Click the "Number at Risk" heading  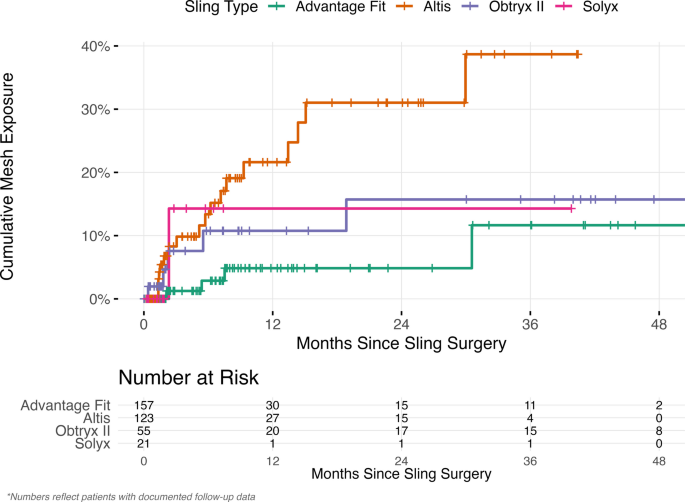[x=189, y=378]
